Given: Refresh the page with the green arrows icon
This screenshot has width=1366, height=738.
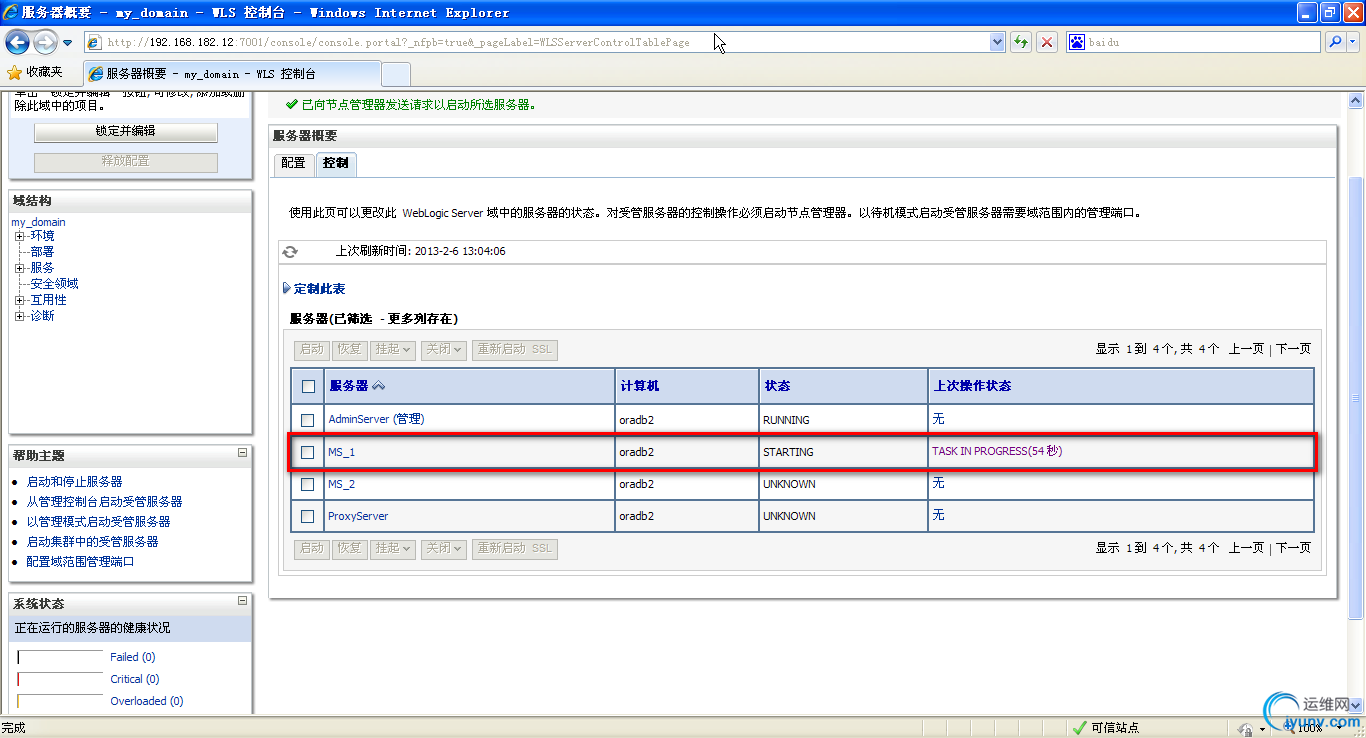Looking at the screenshot, I should click(x=1020, y=42).
